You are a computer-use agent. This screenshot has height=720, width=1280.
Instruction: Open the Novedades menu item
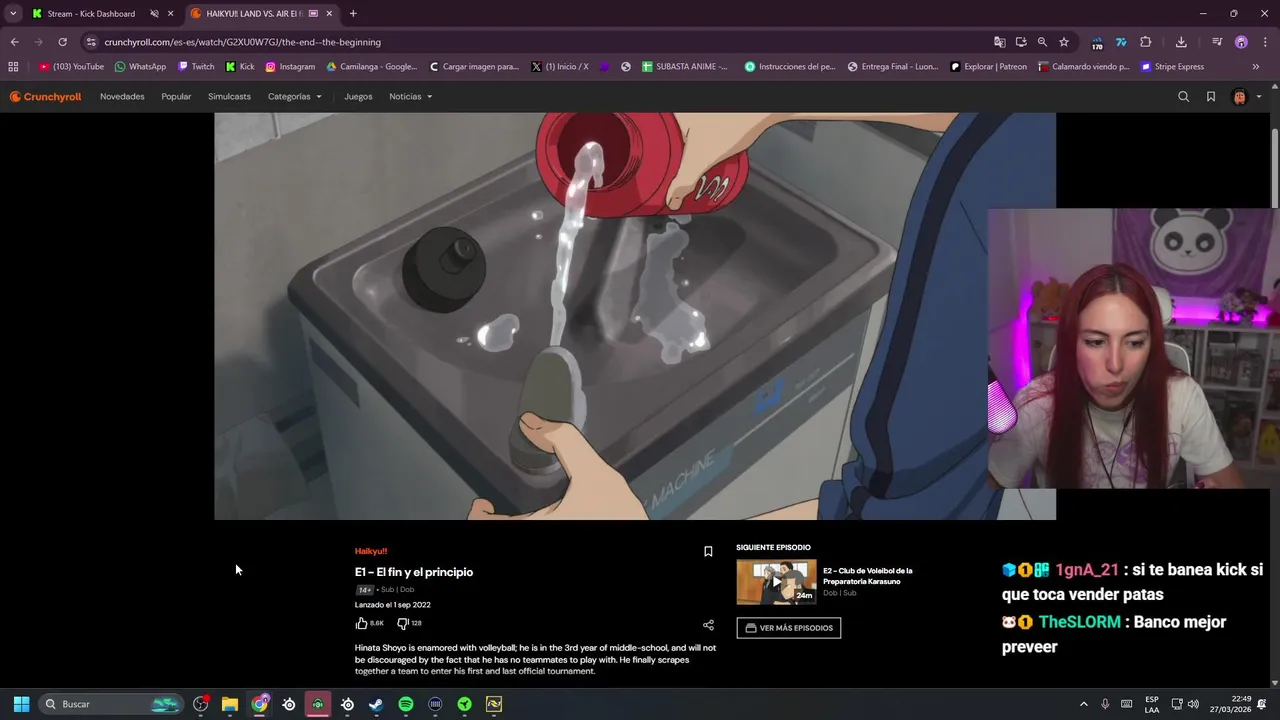[x=122, y=97]
